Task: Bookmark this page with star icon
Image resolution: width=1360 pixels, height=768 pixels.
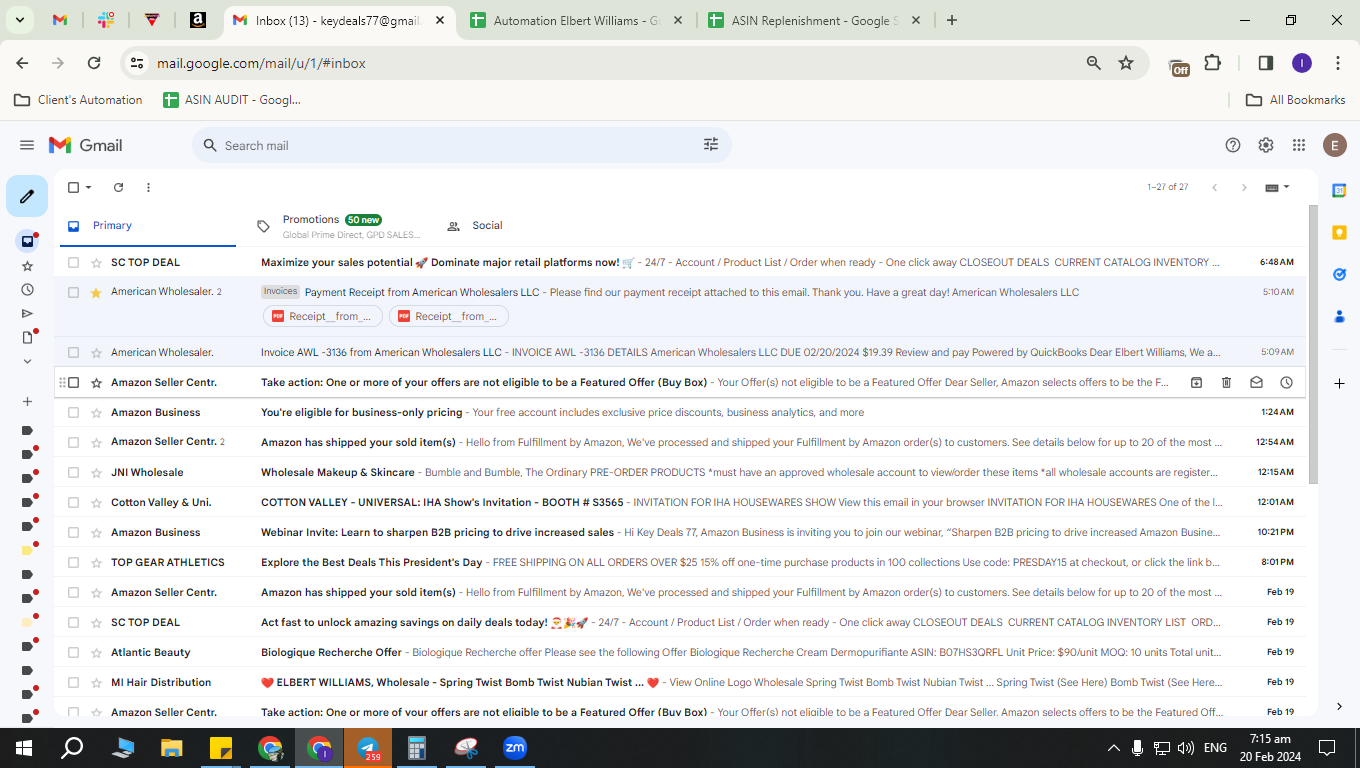Action: pos(1126,63)
